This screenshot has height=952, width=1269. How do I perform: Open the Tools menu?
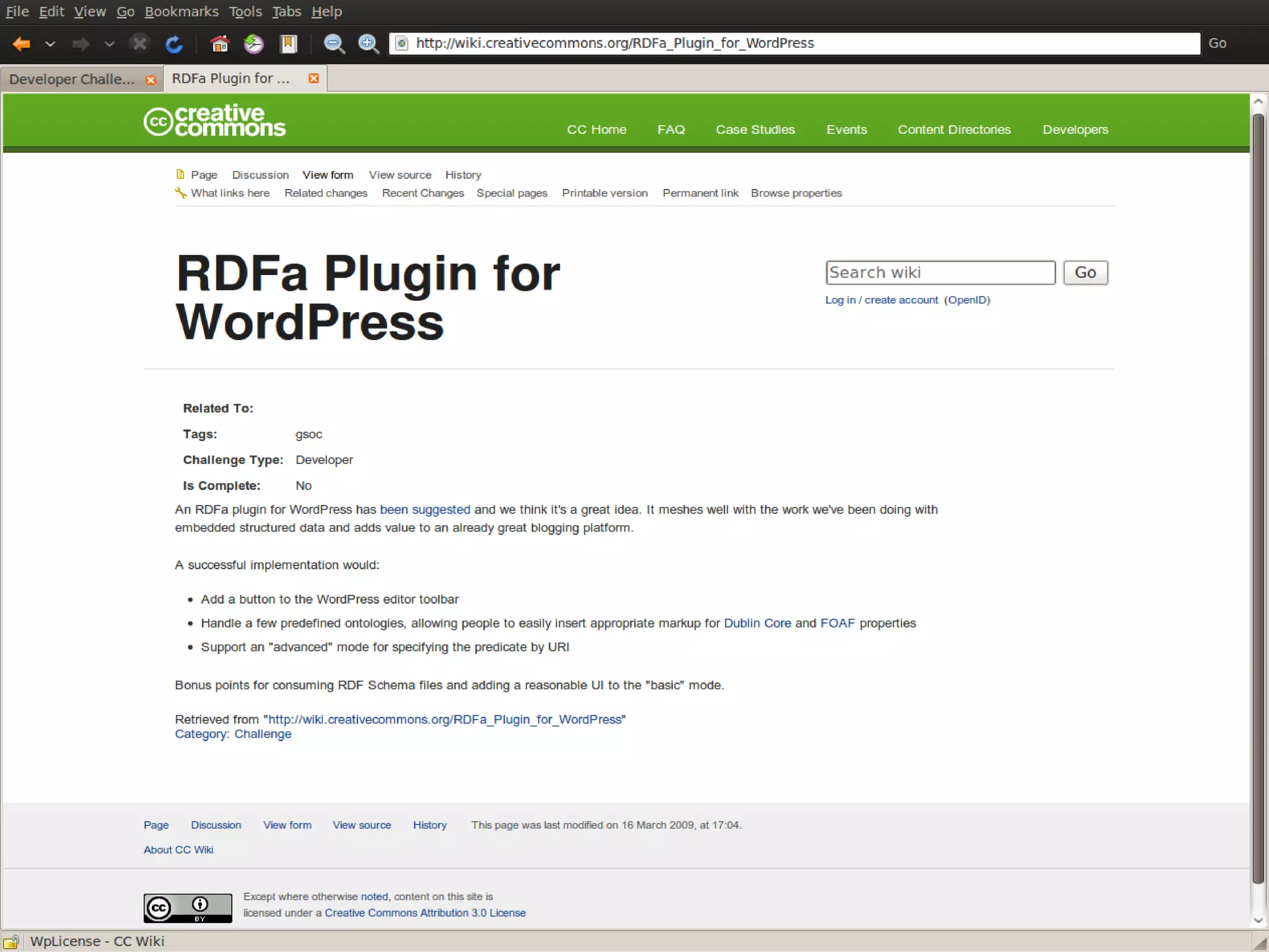245,12
